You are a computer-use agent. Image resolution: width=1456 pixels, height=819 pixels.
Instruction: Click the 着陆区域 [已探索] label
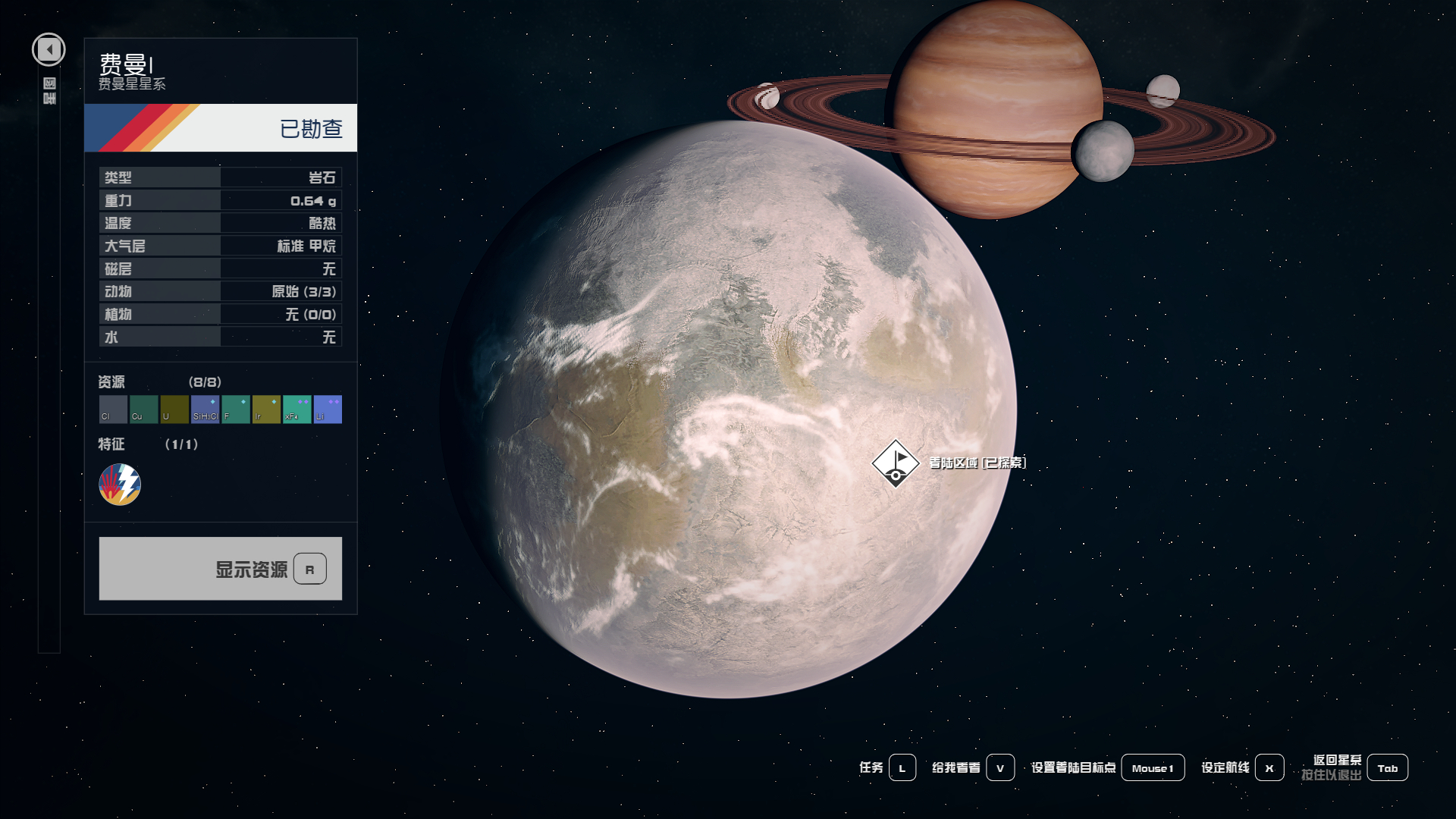pos(977,463)
